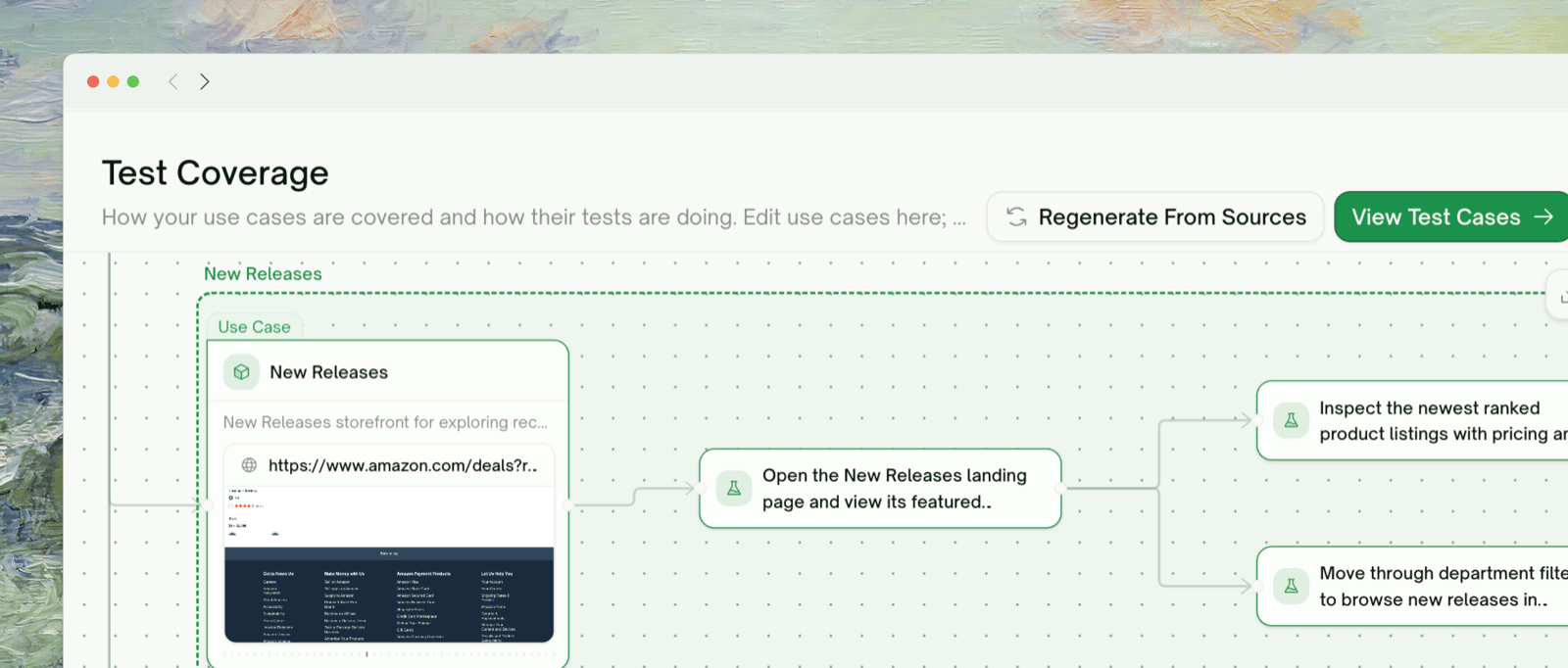Select 'Open the New Releases landing page' node

point(880,488)
